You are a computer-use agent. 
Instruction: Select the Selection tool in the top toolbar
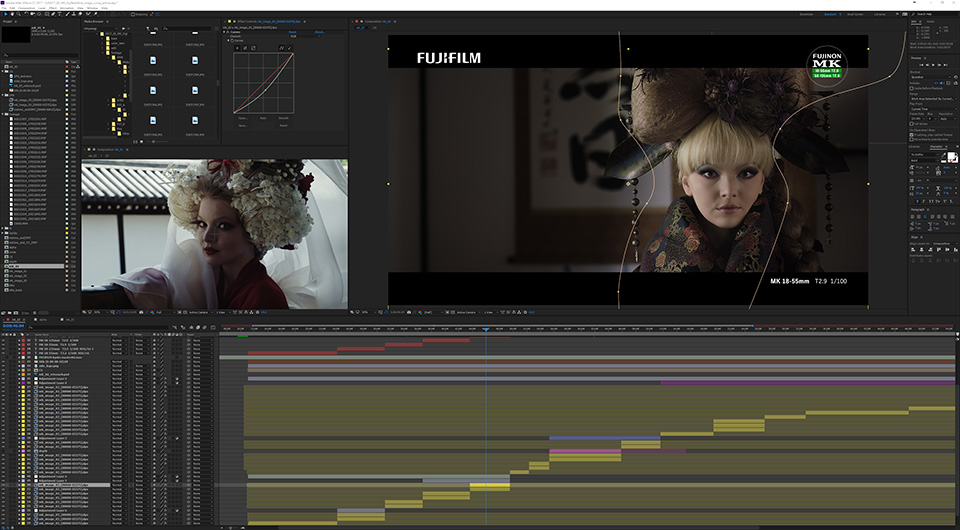[x=5, y=15]
